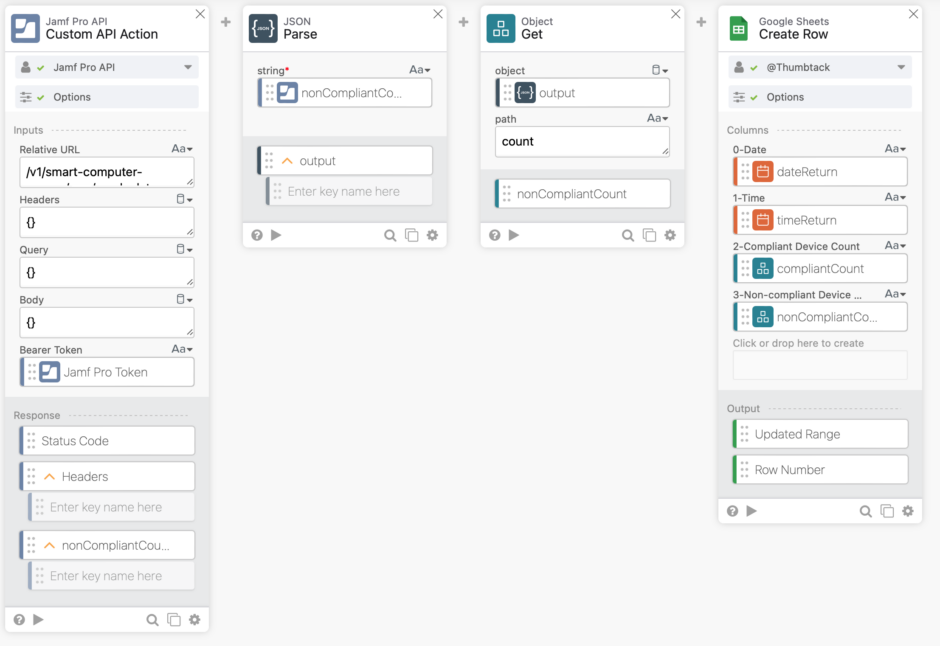Change the object field type in Object Get
The image size is (940, 646).
click(660, 70)
